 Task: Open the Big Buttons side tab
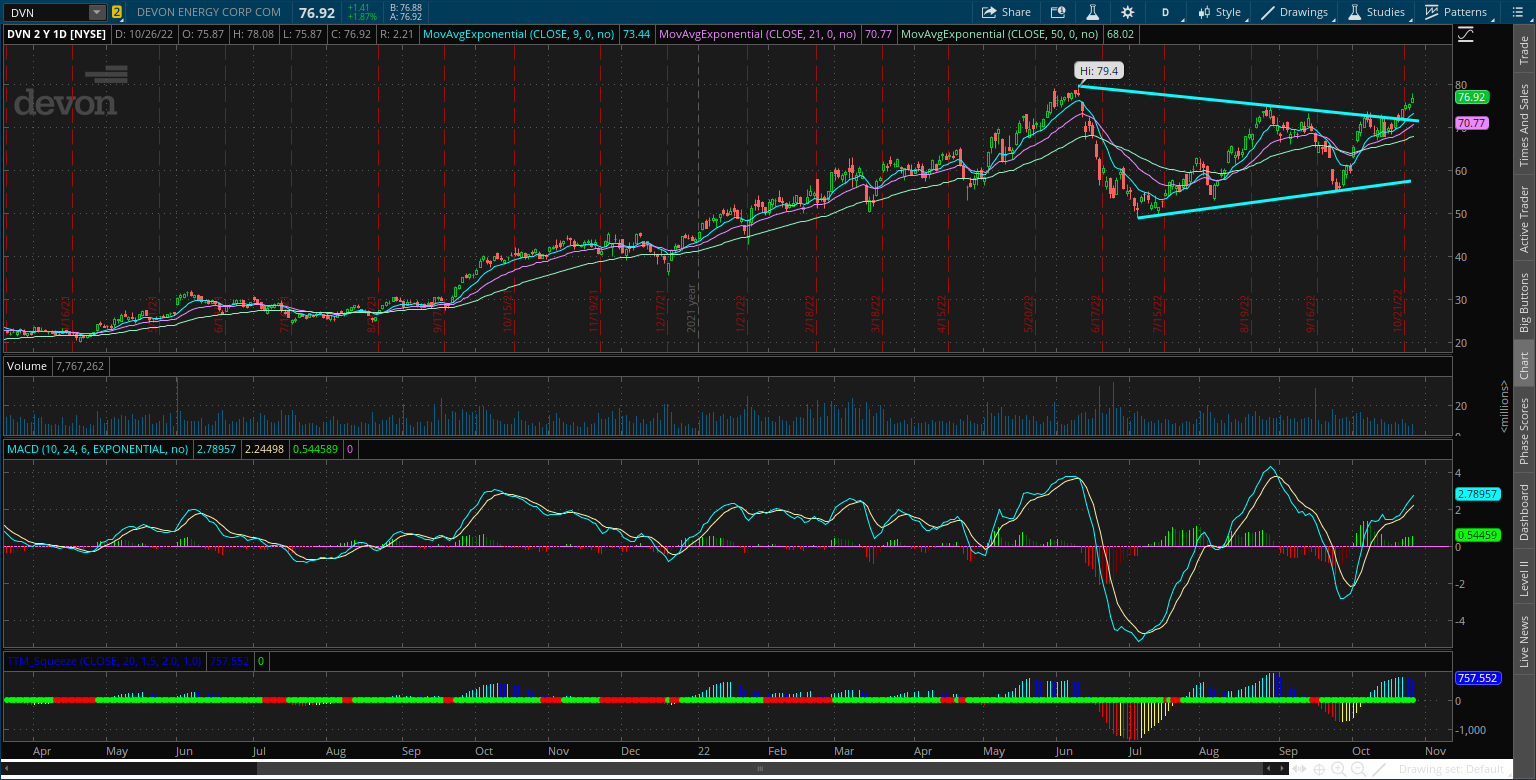pyautogui.click(x=1524, y=302)
